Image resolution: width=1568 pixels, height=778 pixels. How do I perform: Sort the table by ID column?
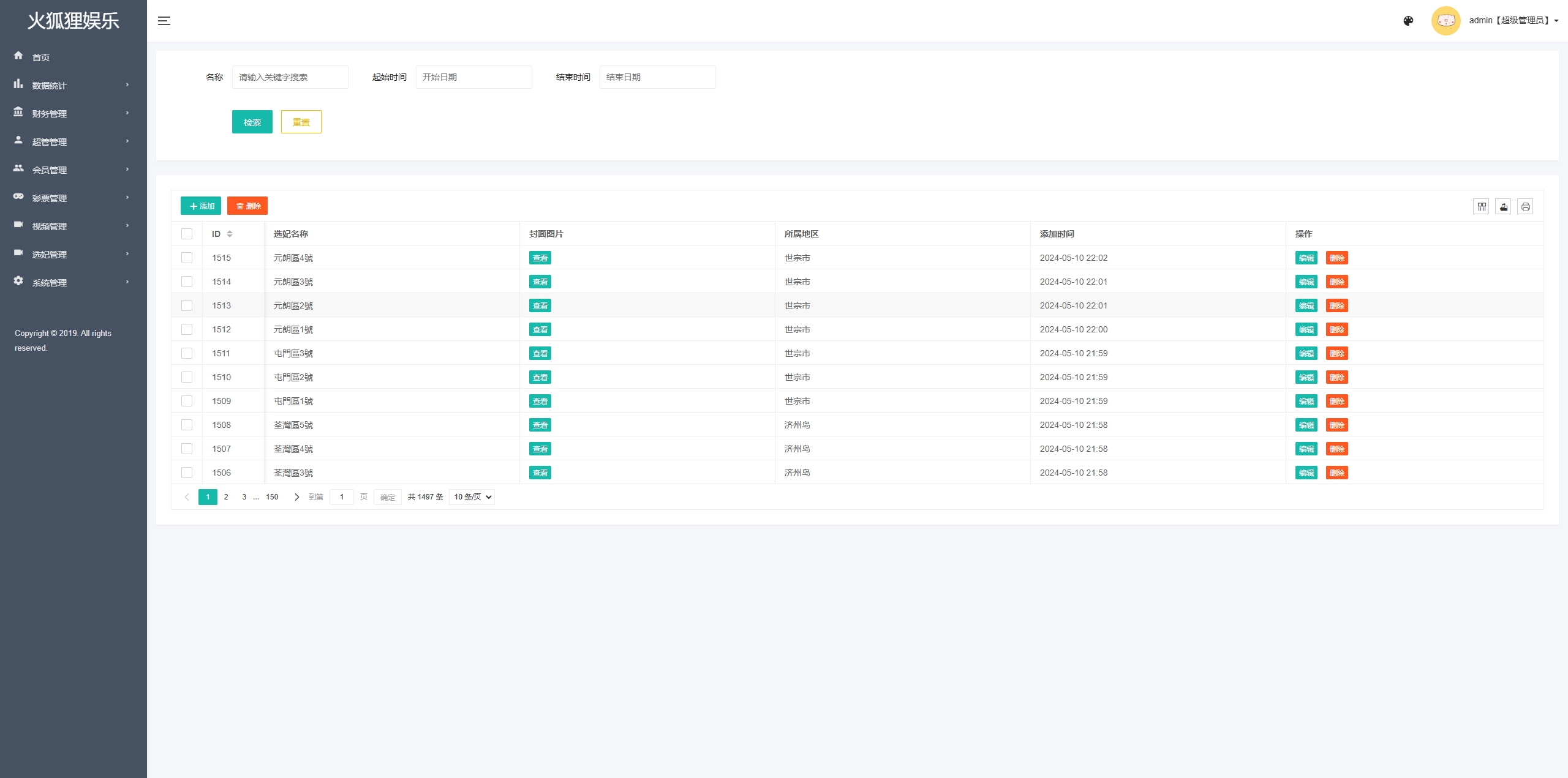229,234
